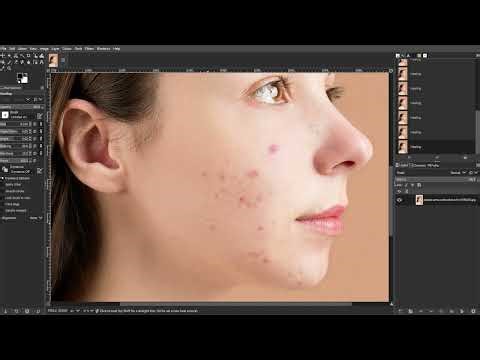Toggle the Lock brush to view checkbox

tap(16, 198)
